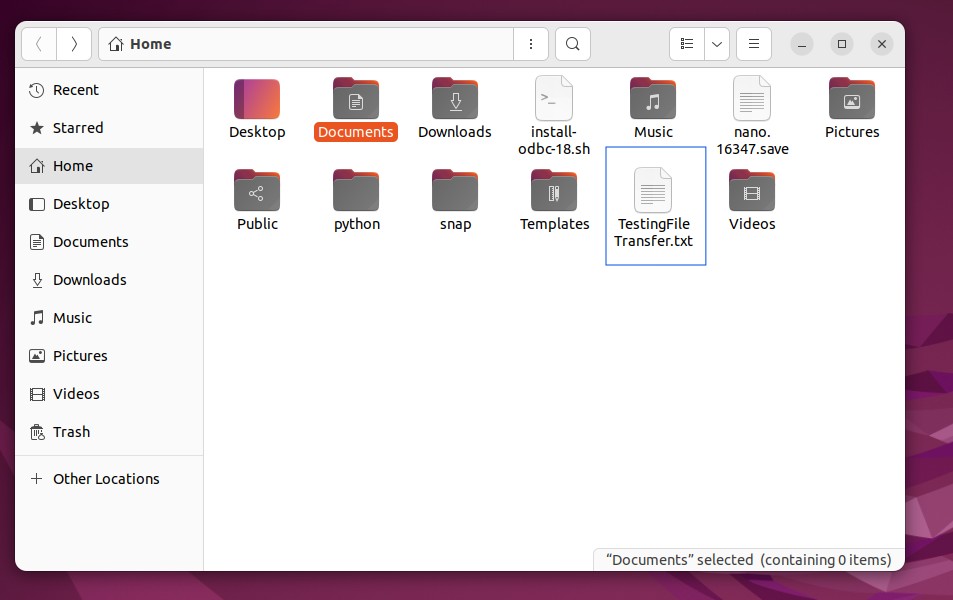This screenshot has height=600, width=953.
Task: Open the Pictures folder icon
Action: pyautogui.click(x=851, y=98)
